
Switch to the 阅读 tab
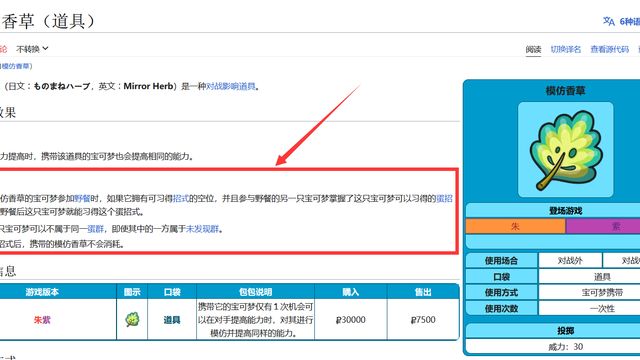click(x=533, y=49)
